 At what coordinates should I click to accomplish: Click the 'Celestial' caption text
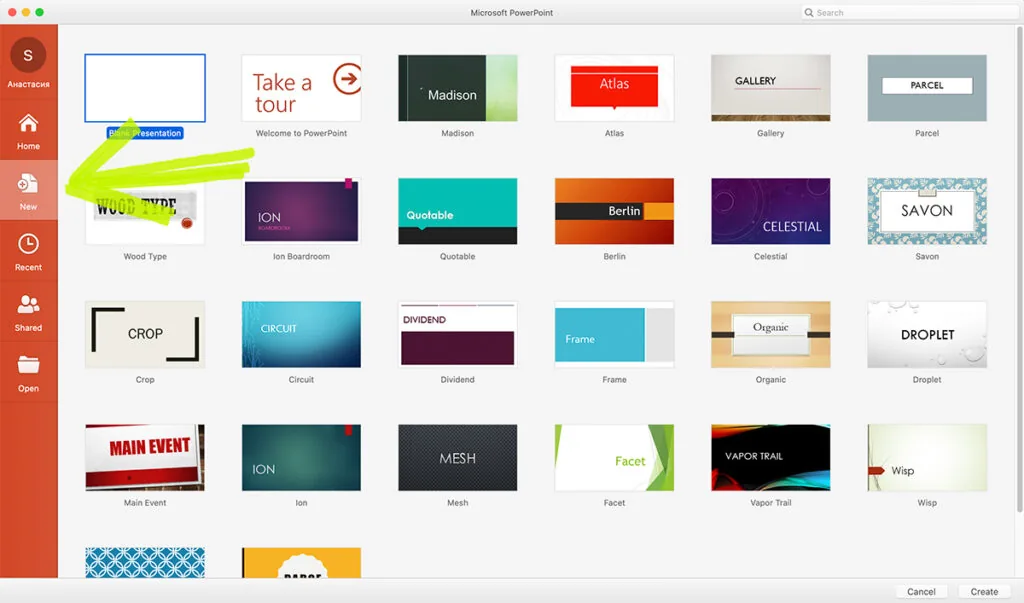point(771,256)
